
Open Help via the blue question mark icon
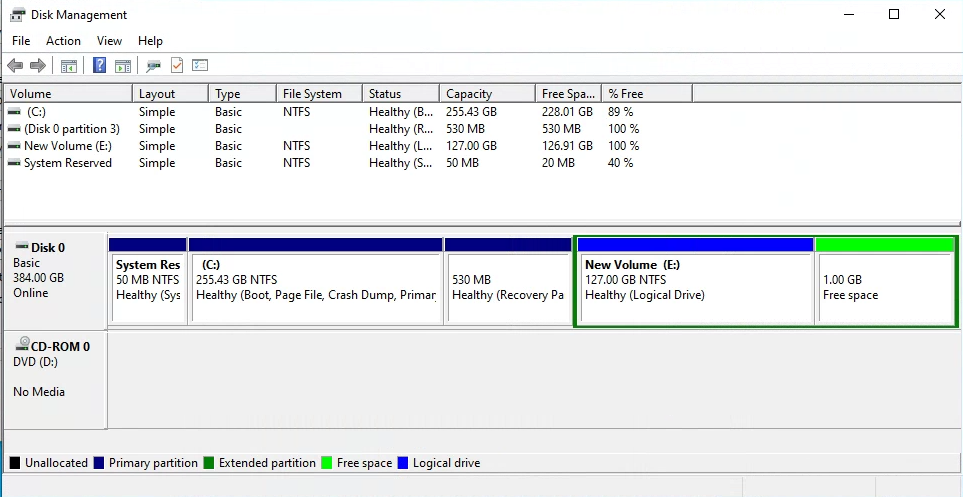pyautogui.click(x=99, y=66)
